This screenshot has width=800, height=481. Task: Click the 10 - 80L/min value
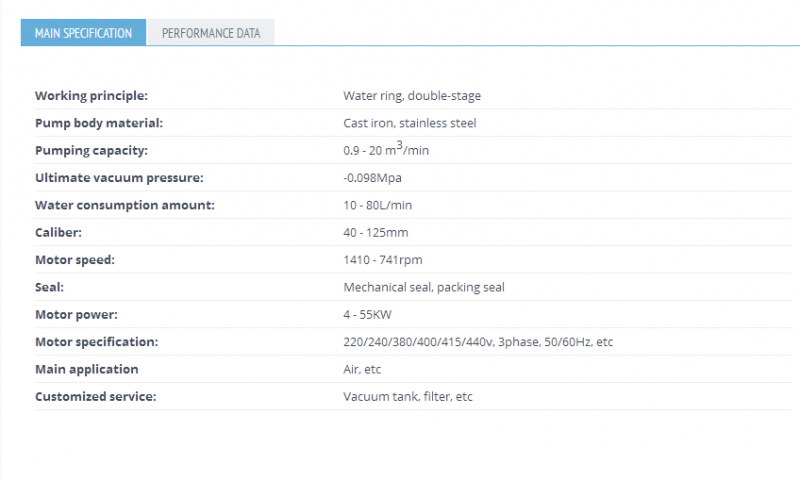pos(378,205)
